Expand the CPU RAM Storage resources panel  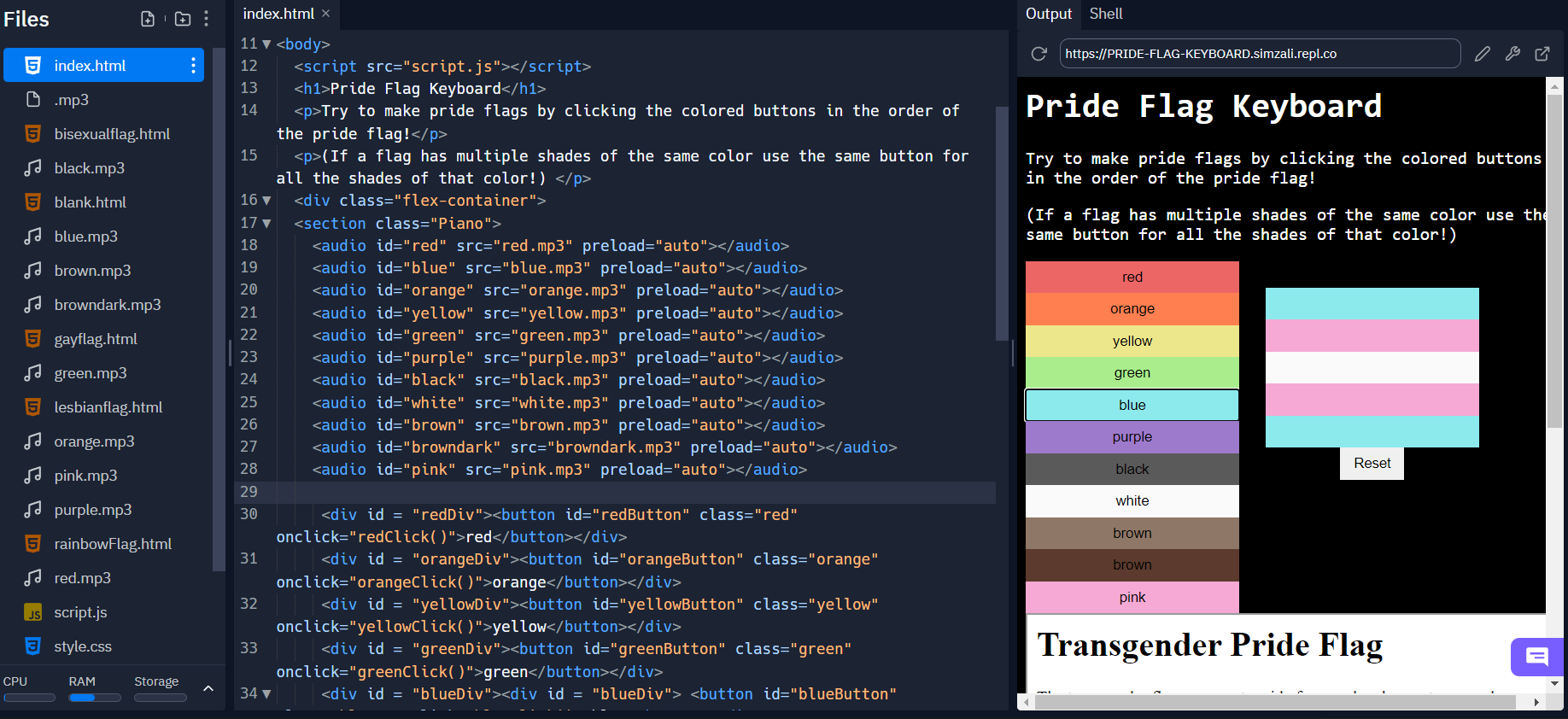point(208,688)
